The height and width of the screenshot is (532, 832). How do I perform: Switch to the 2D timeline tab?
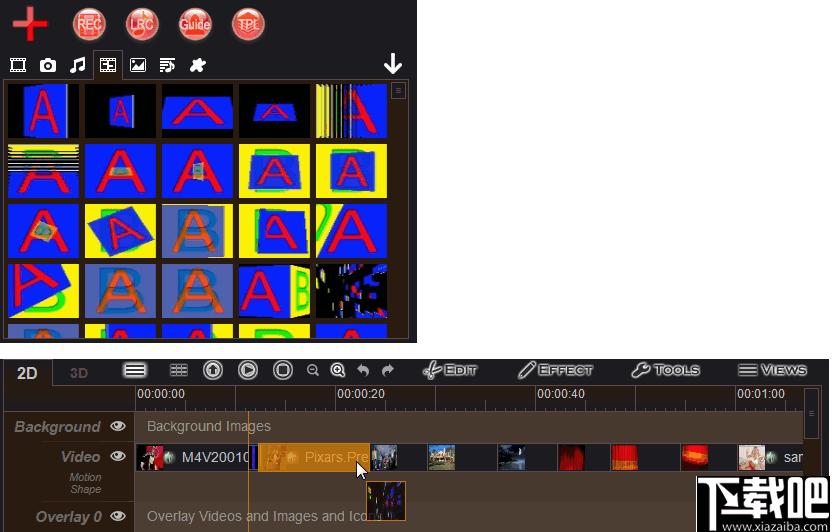(27, 373)
